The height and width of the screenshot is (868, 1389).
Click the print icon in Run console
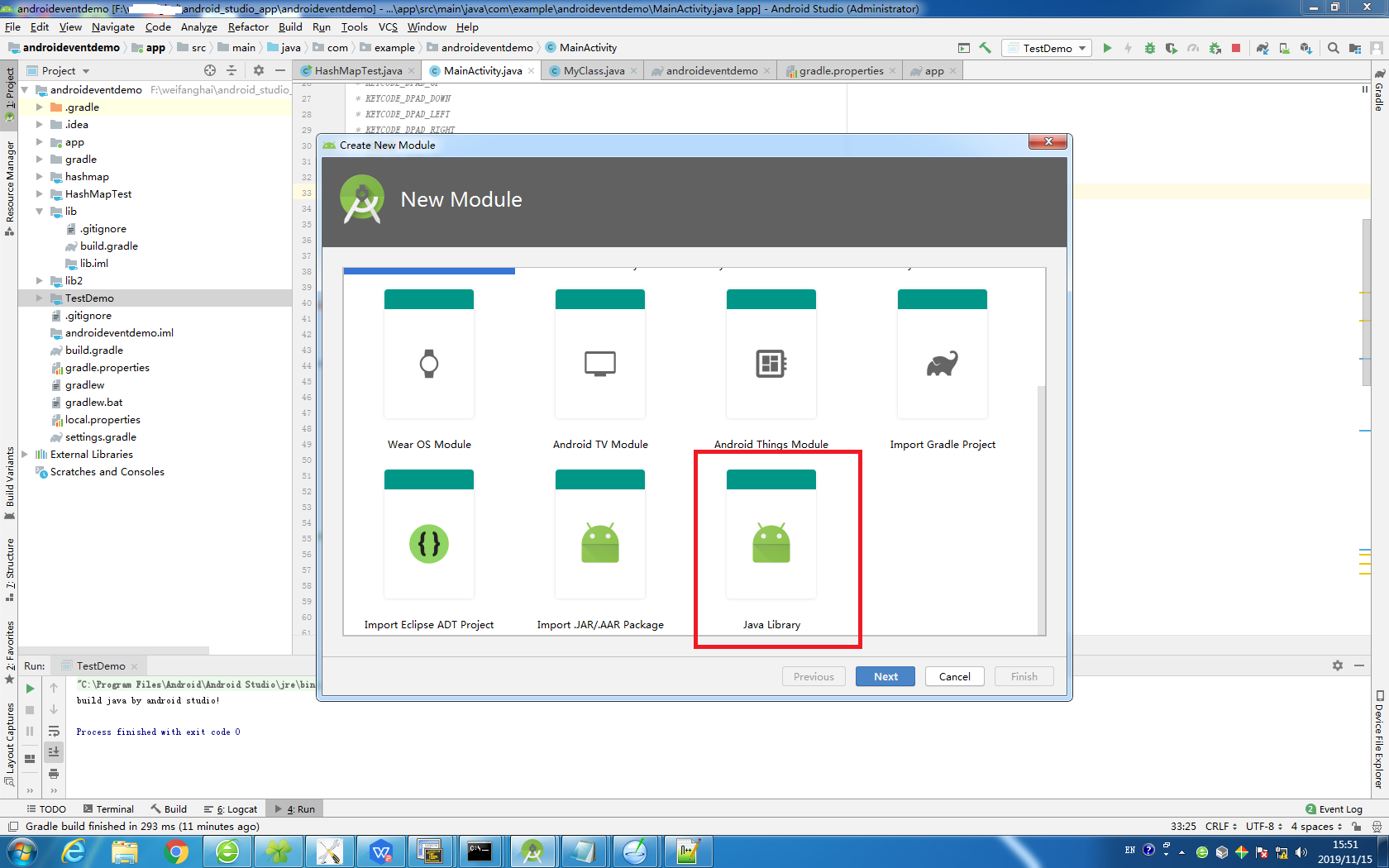click(54, 773)
